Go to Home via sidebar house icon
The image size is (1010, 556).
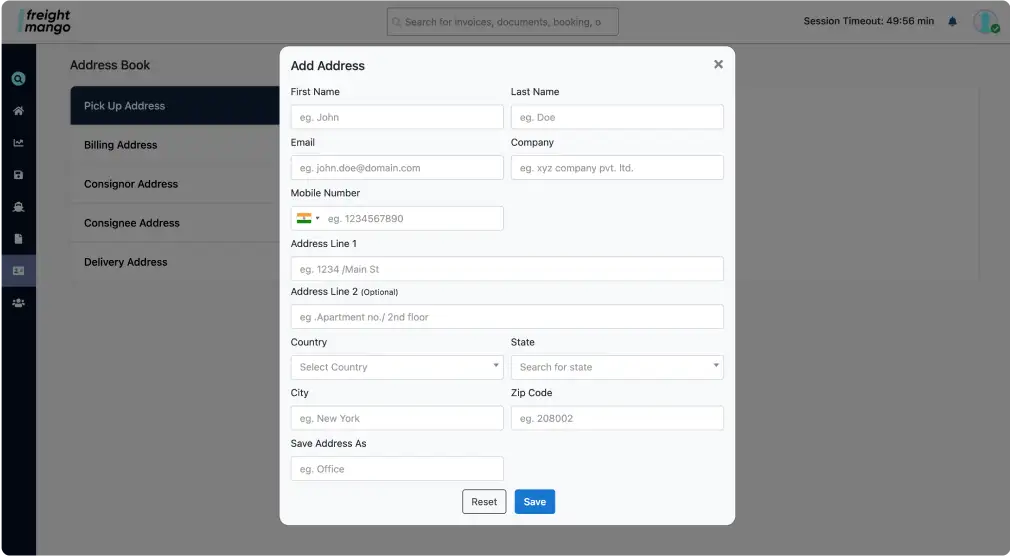coord(18,111)
